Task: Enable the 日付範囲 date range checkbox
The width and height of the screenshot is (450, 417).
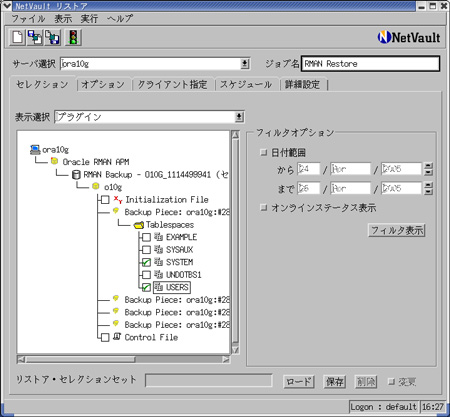Action: (264, 153)
